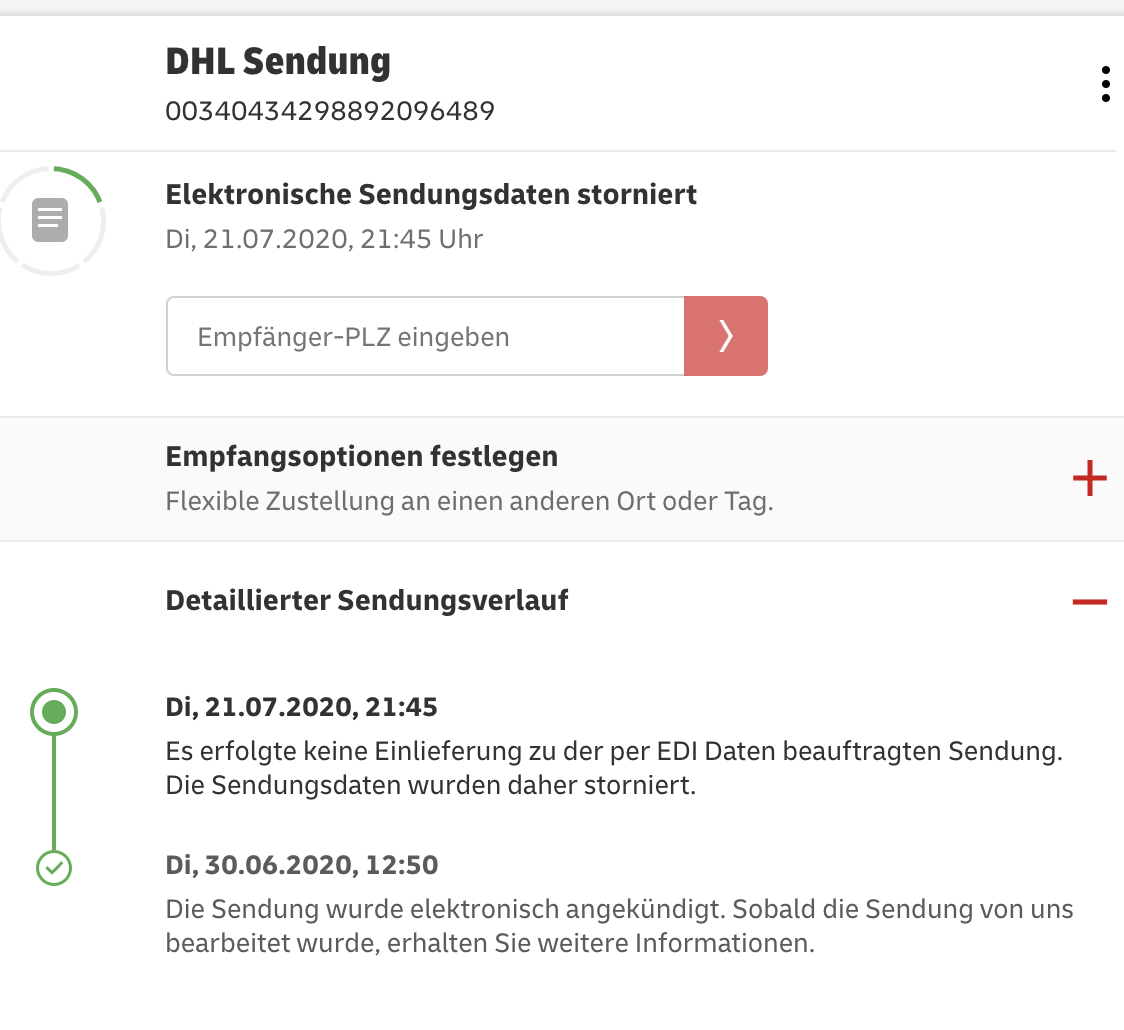
Task: Click the Empfangsoptionen festlegen heading
Action: tap(361, 457)
